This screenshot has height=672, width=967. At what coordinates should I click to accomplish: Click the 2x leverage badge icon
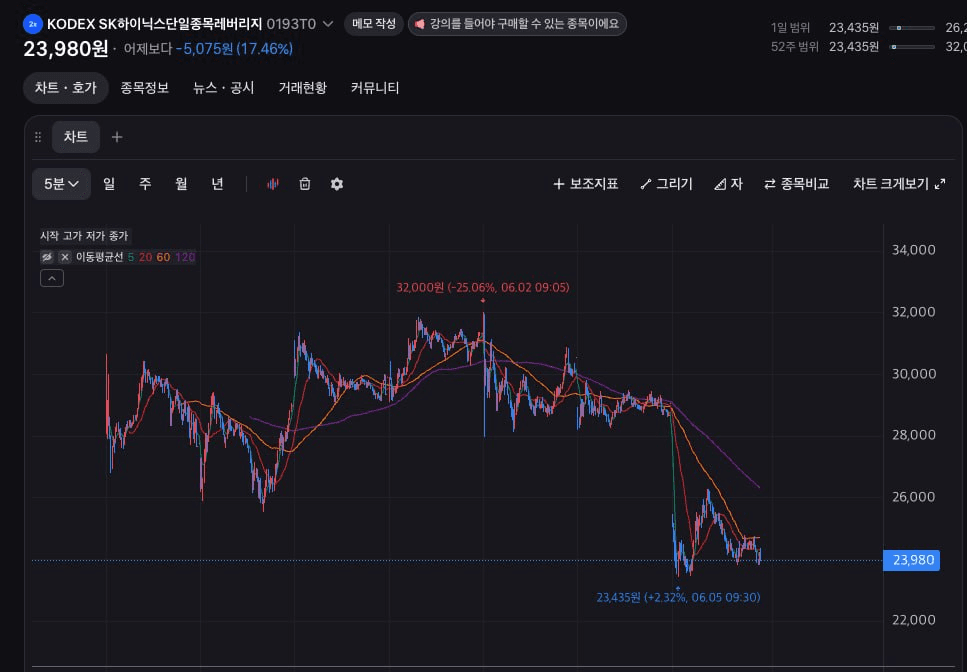point(33,24)
